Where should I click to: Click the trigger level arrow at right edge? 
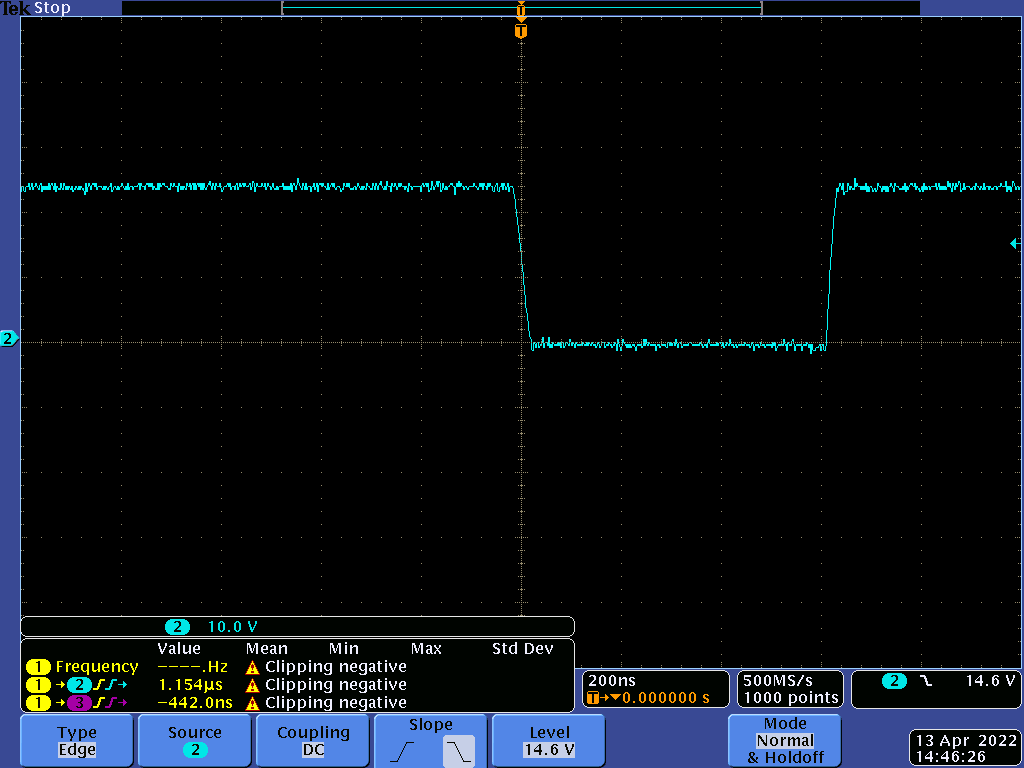(1015, 244)
